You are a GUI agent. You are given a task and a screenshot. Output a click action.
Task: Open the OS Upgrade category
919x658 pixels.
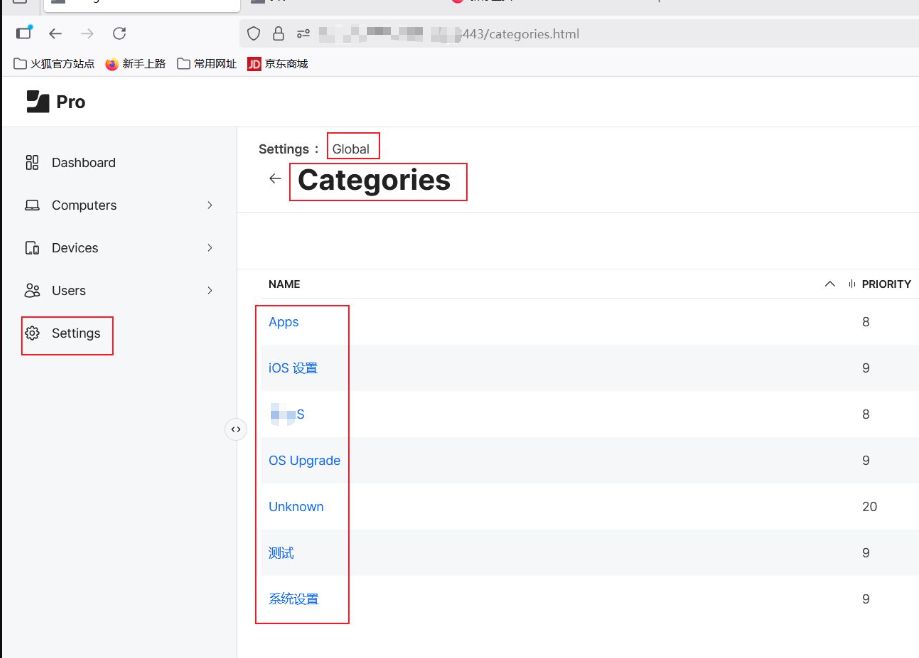(x=304, y=461)
